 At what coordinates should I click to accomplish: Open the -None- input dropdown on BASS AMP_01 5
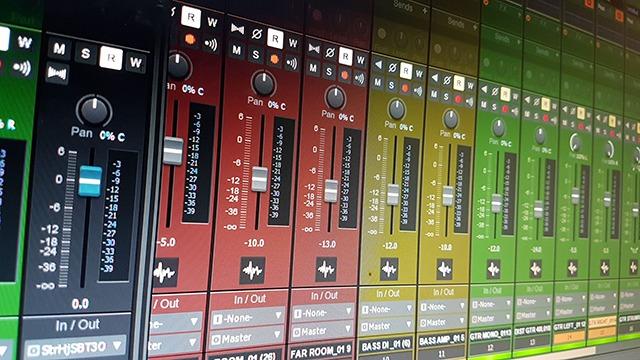443,306
